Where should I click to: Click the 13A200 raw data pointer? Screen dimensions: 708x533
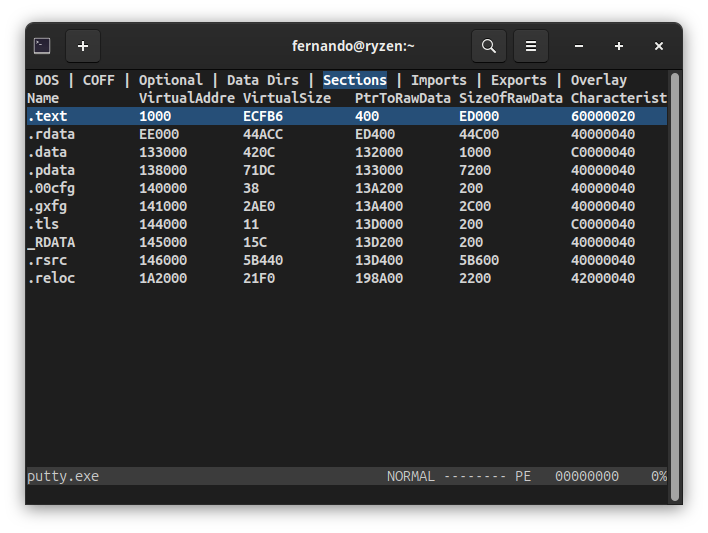click(379, 188)
